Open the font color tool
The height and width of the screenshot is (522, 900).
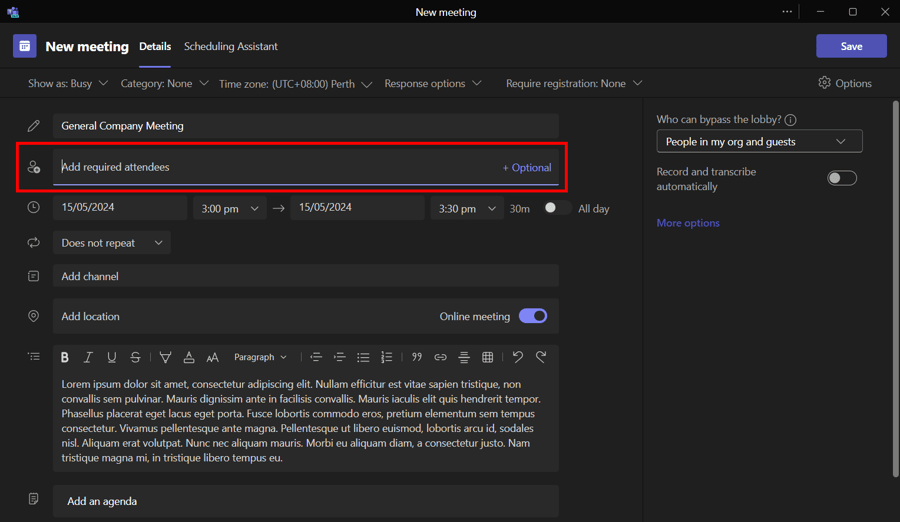tap(189, 357)
